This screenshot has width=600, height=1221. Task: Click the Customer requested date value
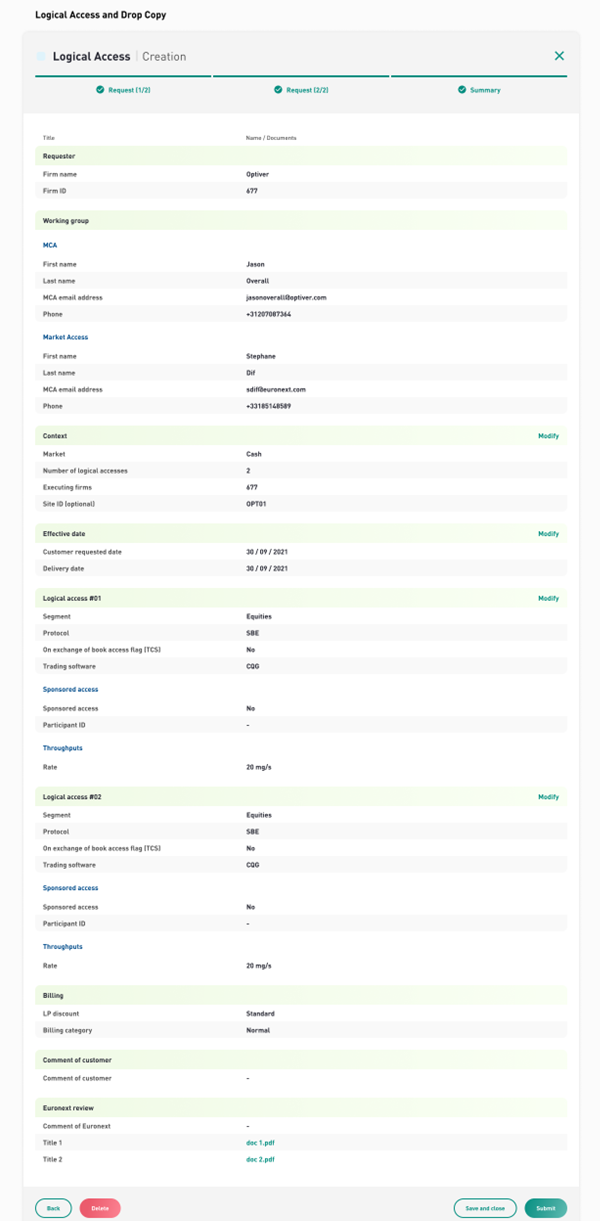coord(267,552)
